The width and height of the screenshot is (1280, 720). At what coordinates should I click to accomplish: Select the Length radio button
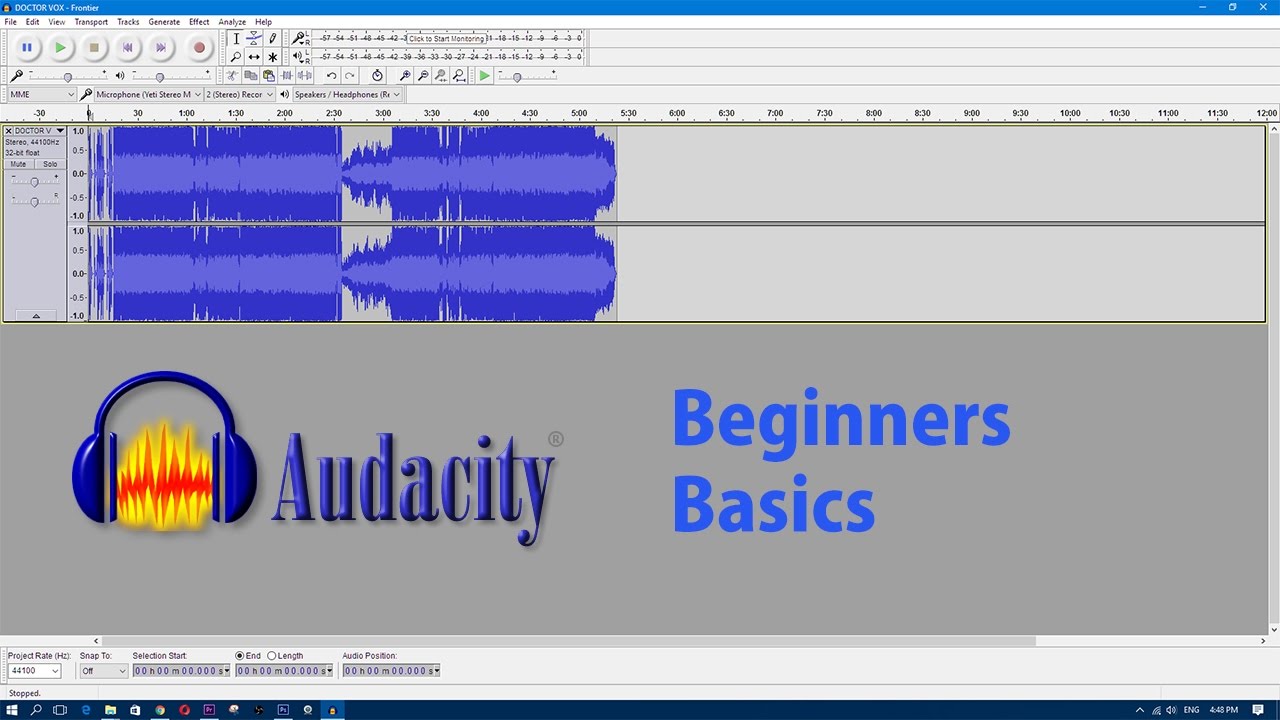[272, 656]
